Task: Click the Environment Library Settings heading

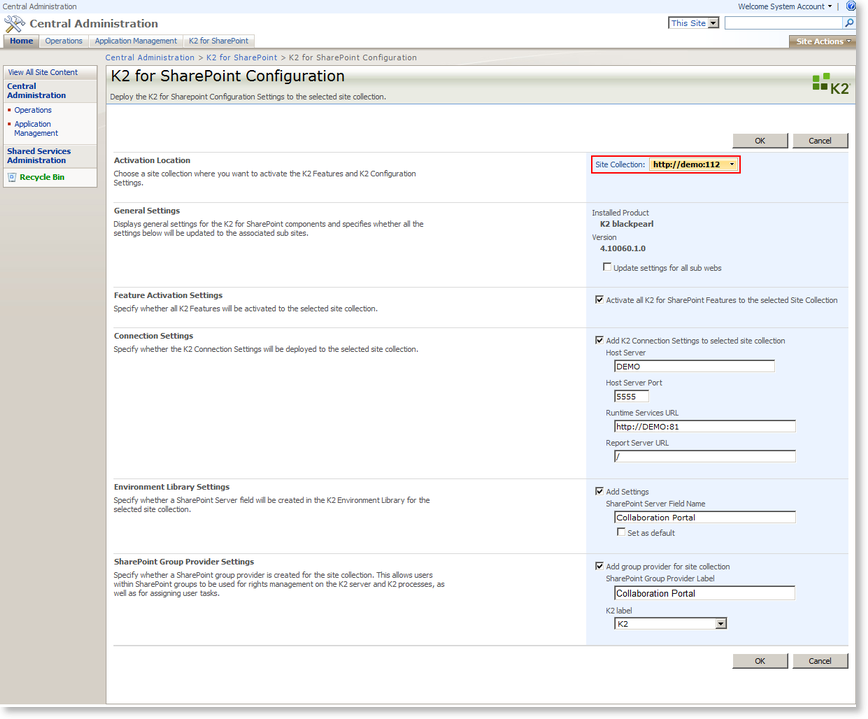Action: click(x=172, y=487)
